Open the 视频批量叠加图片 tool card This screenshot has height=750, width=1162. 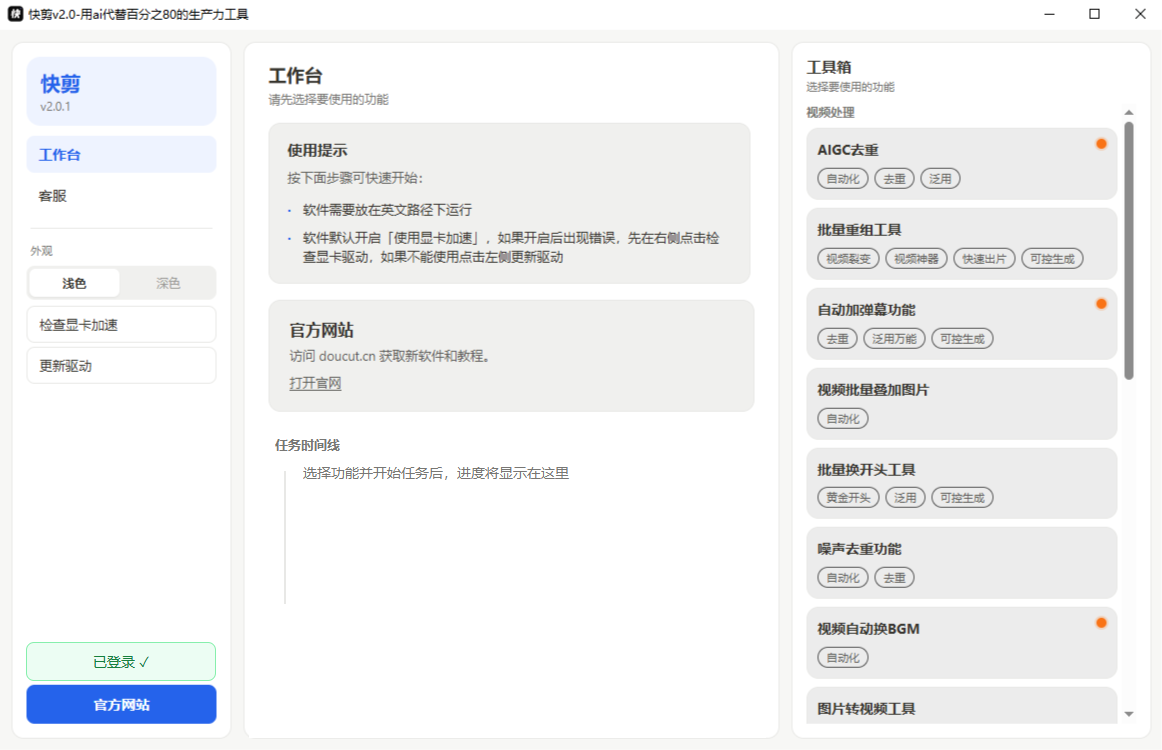coord(961,404)
